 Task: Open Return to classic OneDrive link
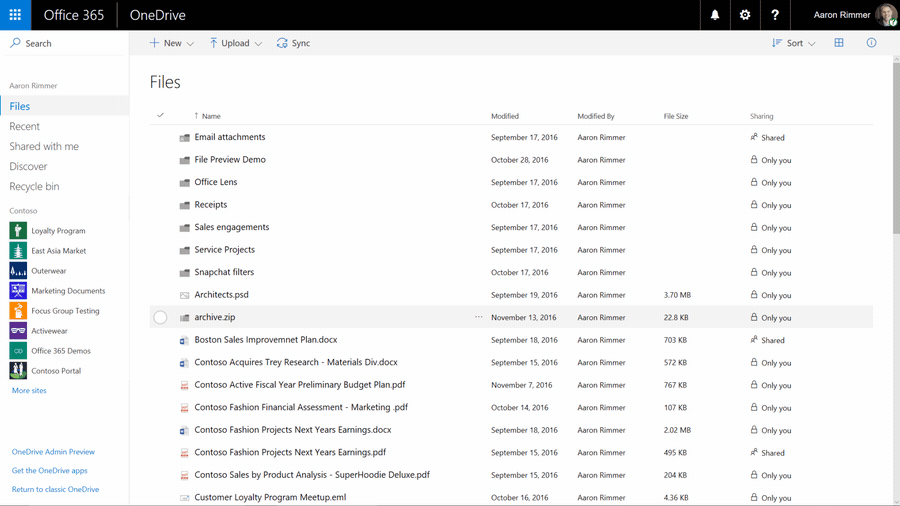tap(55, 489)
